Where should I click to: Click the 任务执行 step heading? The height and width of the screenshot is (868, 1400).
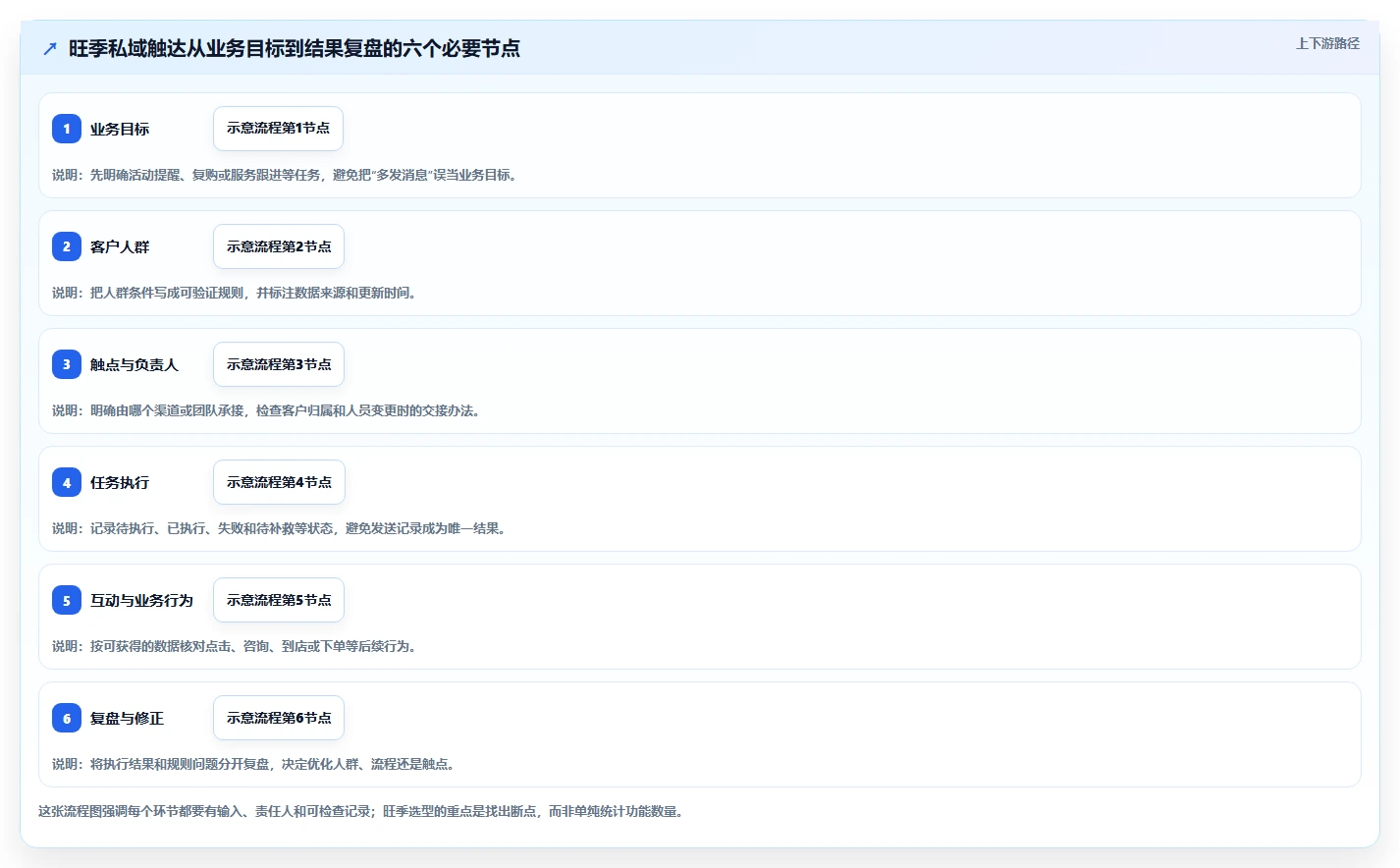120,482
